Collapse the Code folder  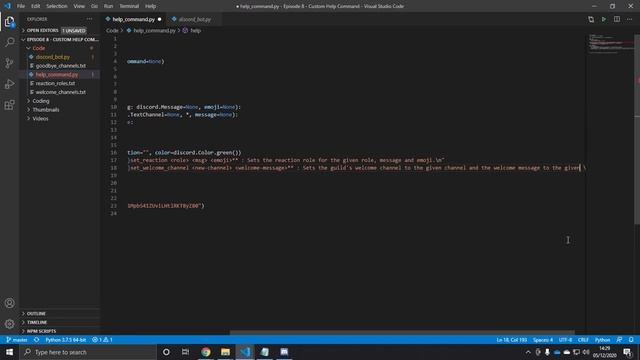tap(60, 48)
